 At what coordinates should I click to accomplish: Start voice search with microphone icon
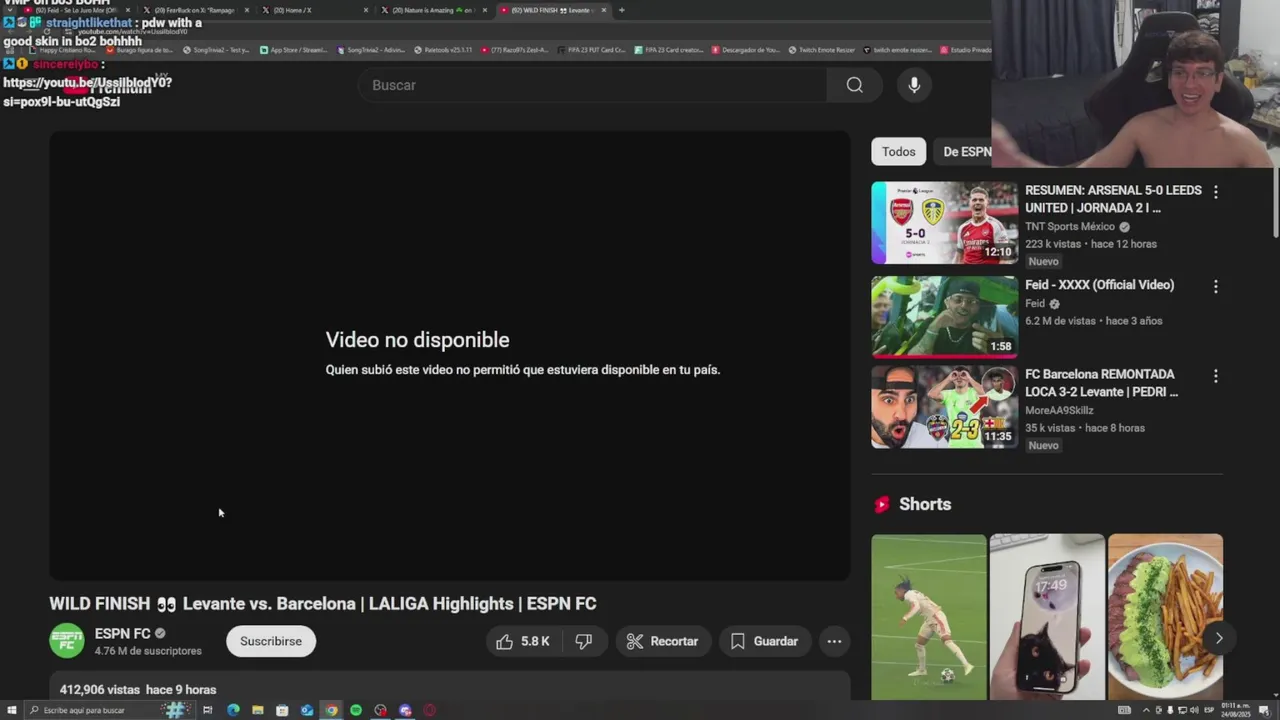pos(914,85)
